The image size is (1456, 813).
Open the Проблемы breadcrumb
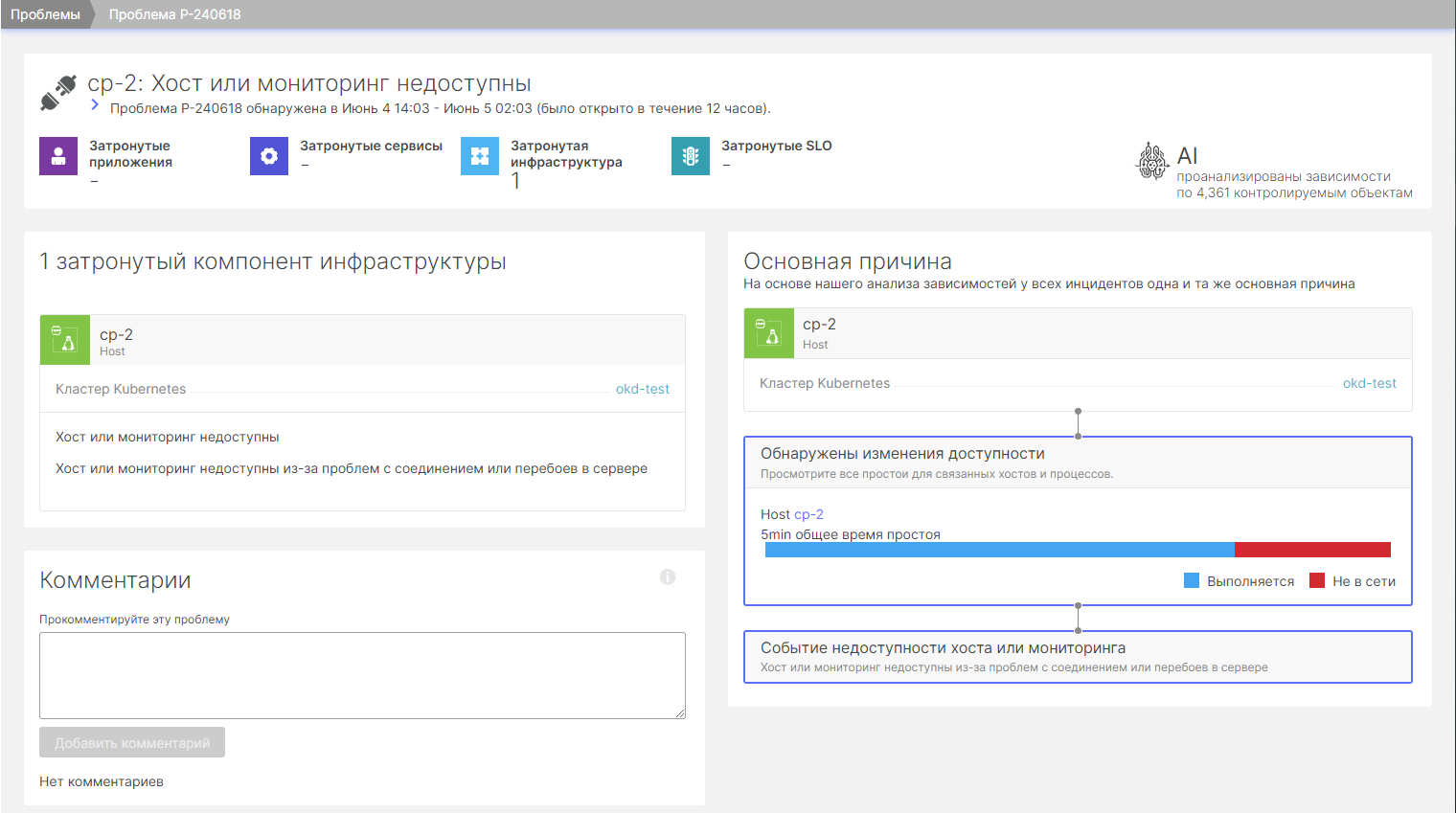(x=45, y=14)
